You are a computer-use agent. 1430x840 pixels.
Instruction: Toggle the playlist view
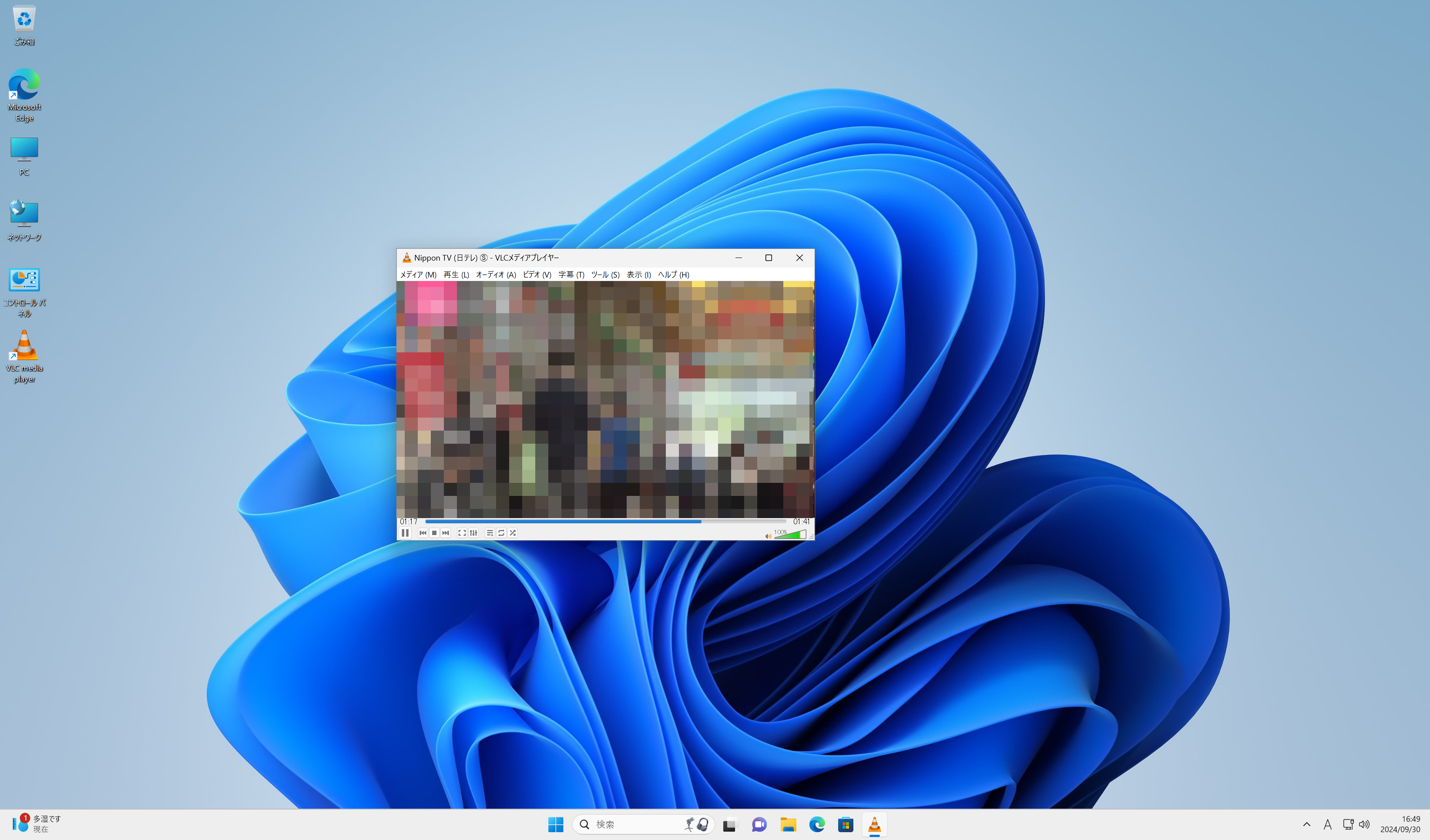(490, 533)
